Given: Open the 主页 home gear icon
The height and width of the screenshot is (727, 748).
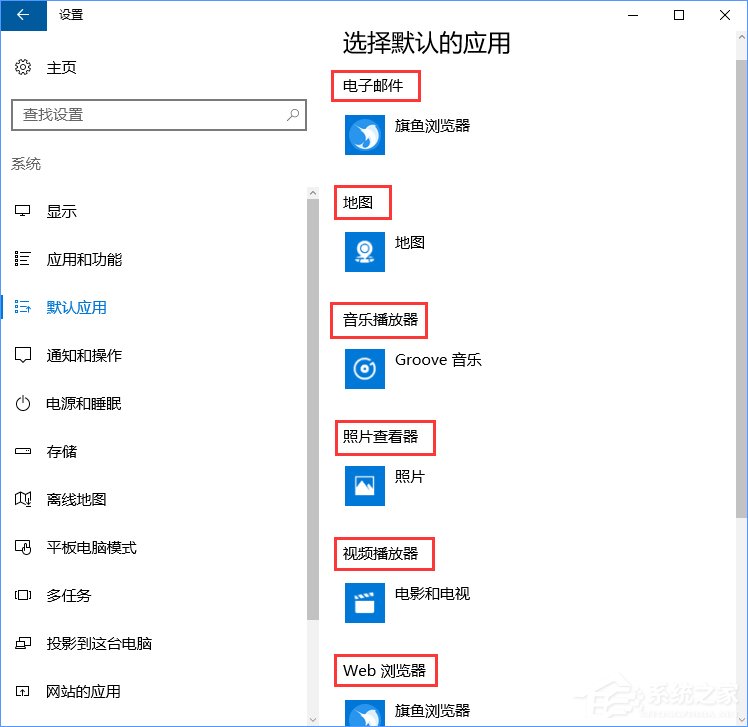Looking at the screenshot, I should click(23, 67).
